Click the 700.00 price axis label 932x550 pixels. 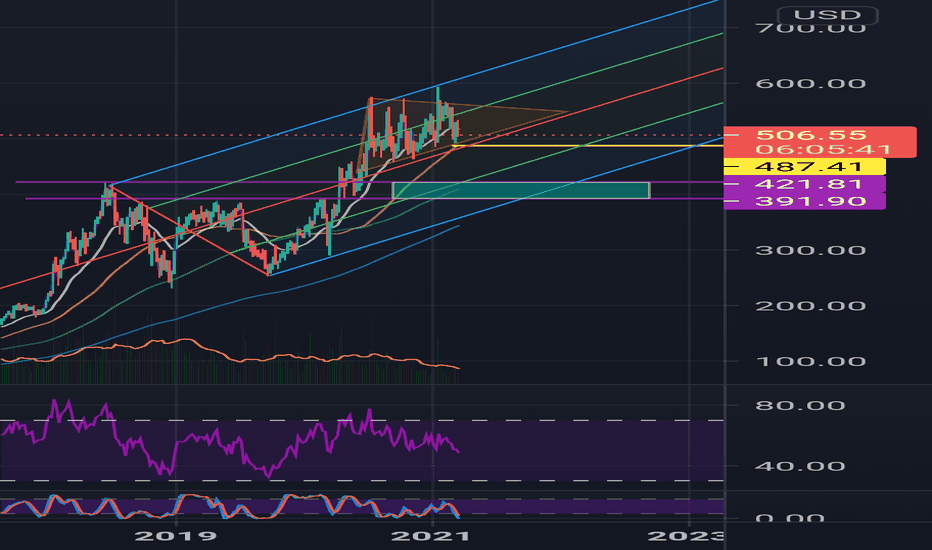[810, 27]
